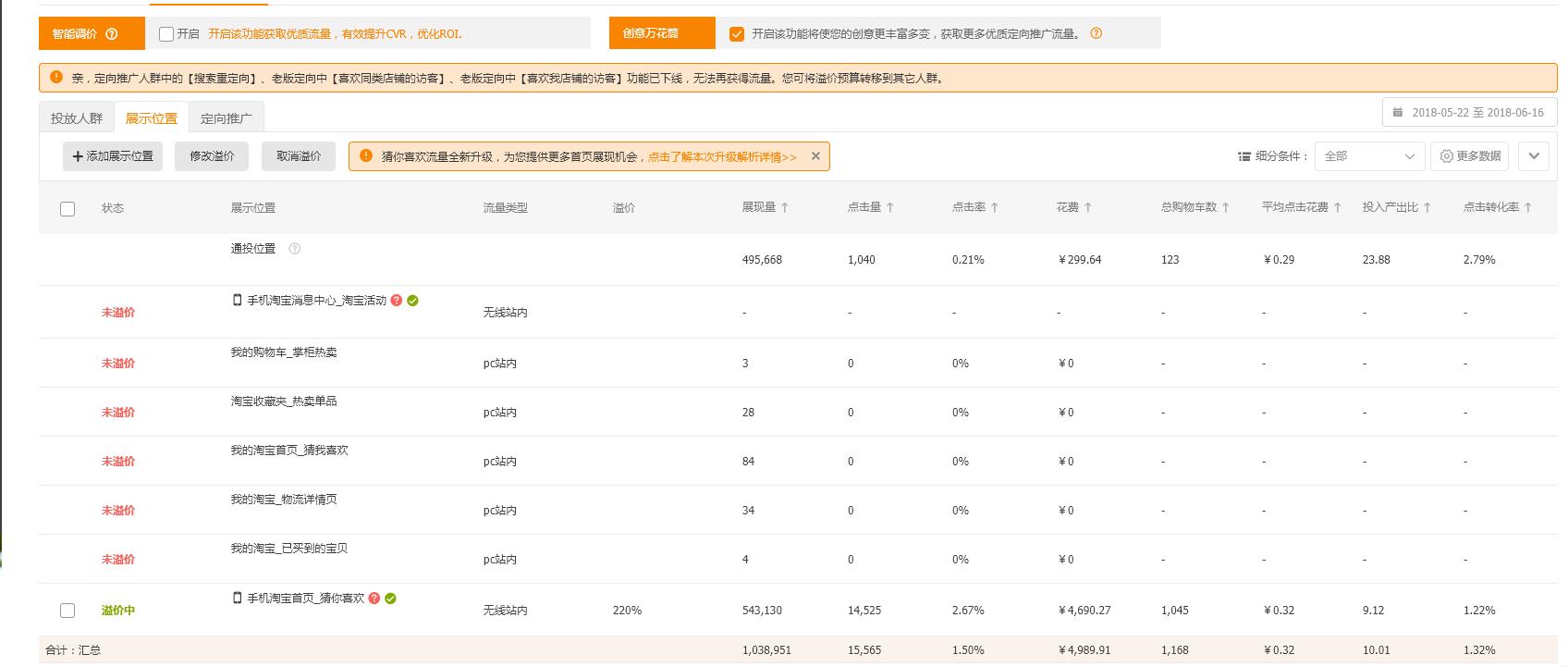Click green check icon on 手机淘宝消息中心_淘宝活动 row
This screenshot has width=1568, height=667.
pos(413,301)
